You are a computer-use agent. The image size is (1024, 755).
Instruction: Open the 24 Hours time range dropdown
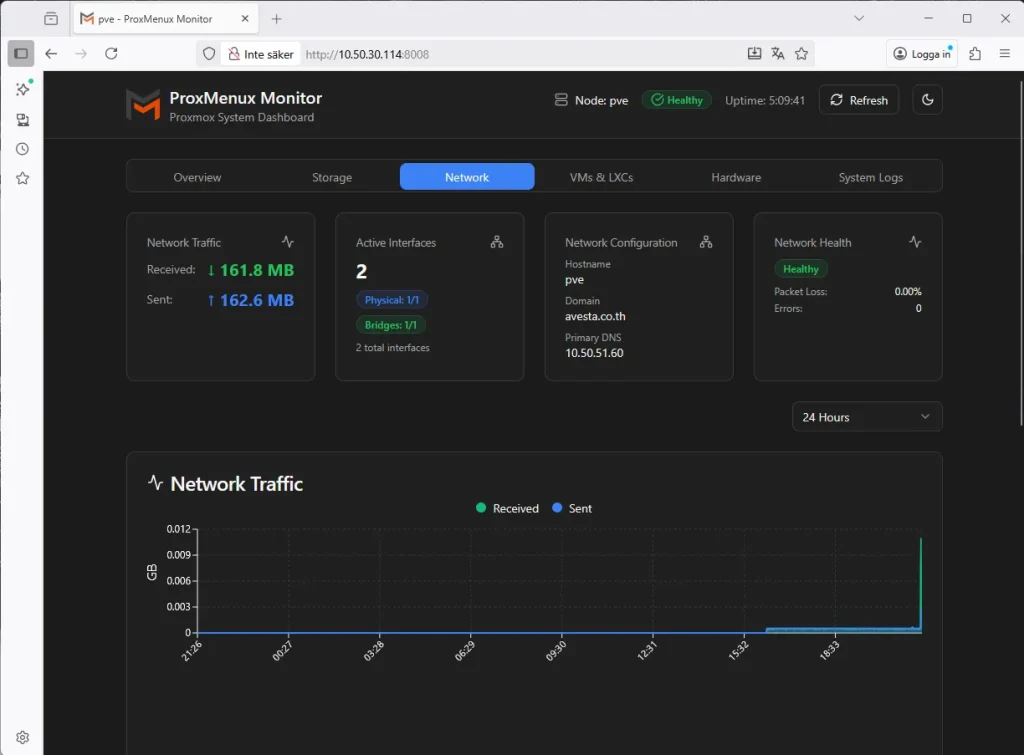pos(866,417)
